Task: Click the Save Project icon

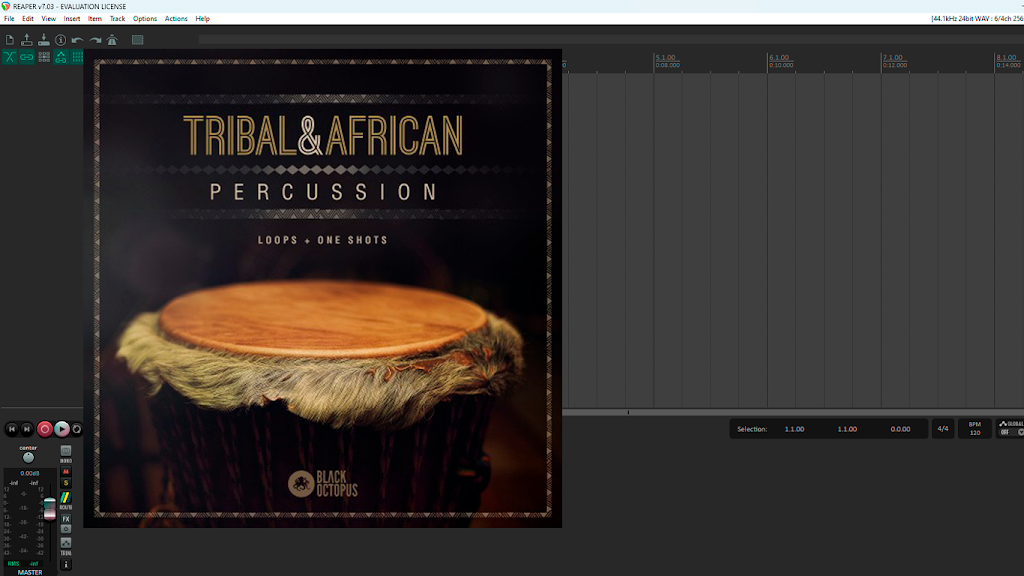Action: [x=43, y=40]
